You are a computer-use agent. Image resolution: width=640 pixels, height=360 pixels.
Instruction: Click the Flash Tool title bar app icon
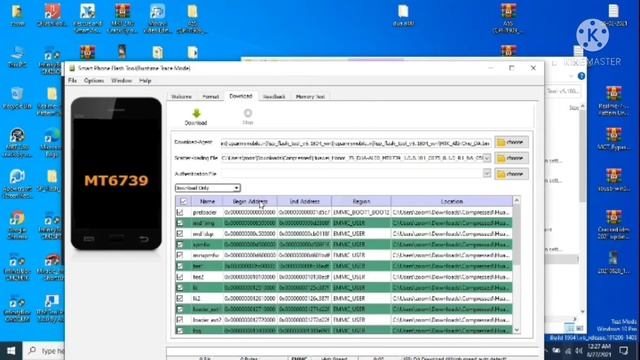click(72, 68)
